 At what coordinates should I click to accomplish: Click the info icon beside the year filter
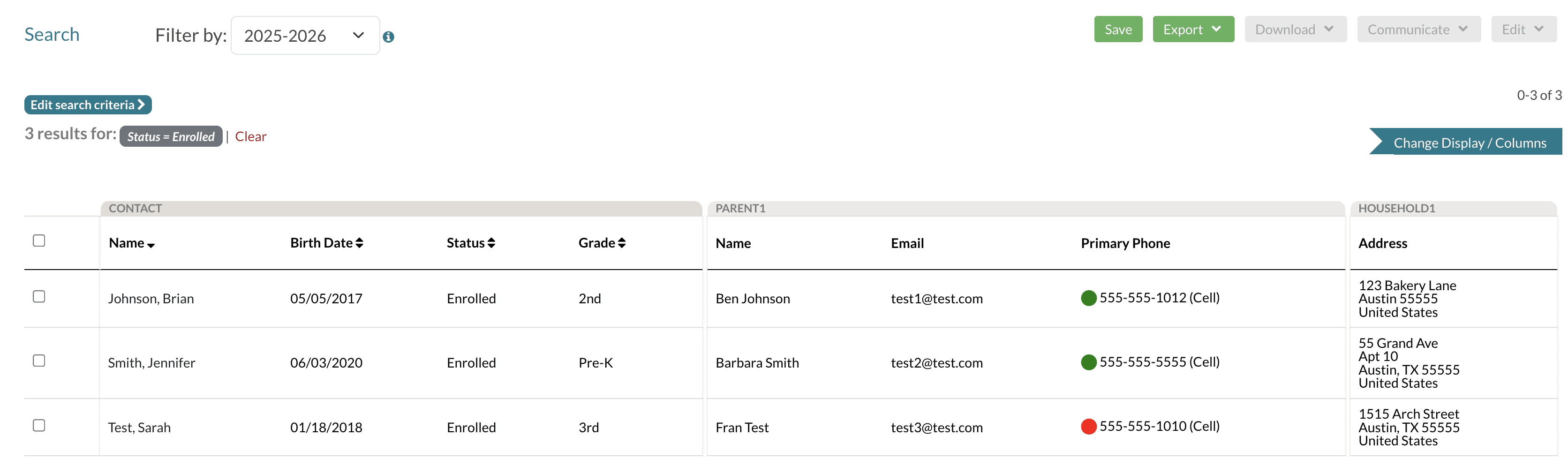point(388,37)
